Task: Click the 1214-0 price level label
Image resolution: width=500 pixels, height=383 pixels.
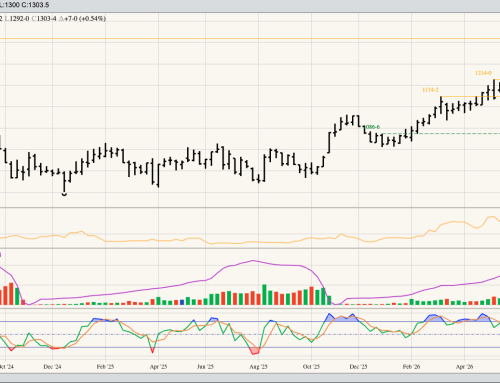Action: click(x=483, y=73)
